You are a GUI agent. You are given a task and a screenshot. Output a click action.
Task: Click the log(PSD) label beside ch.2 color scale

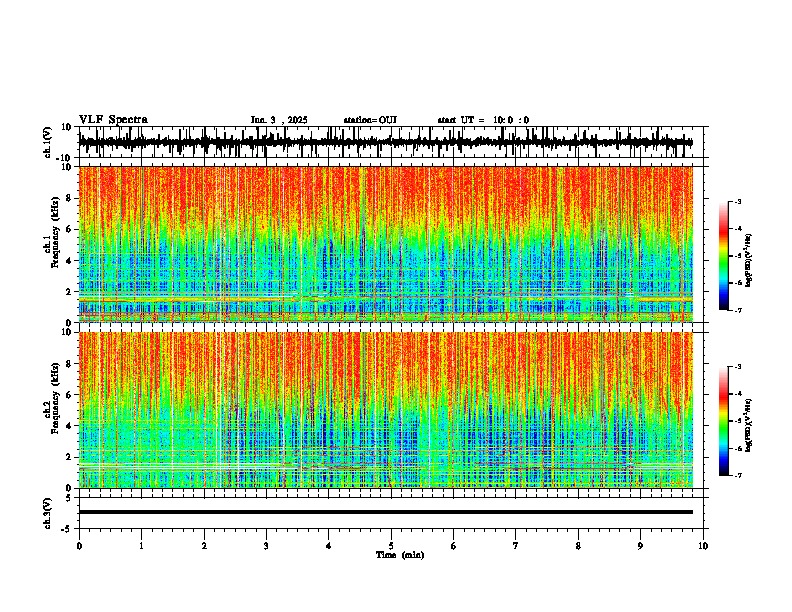pos(749,426)
